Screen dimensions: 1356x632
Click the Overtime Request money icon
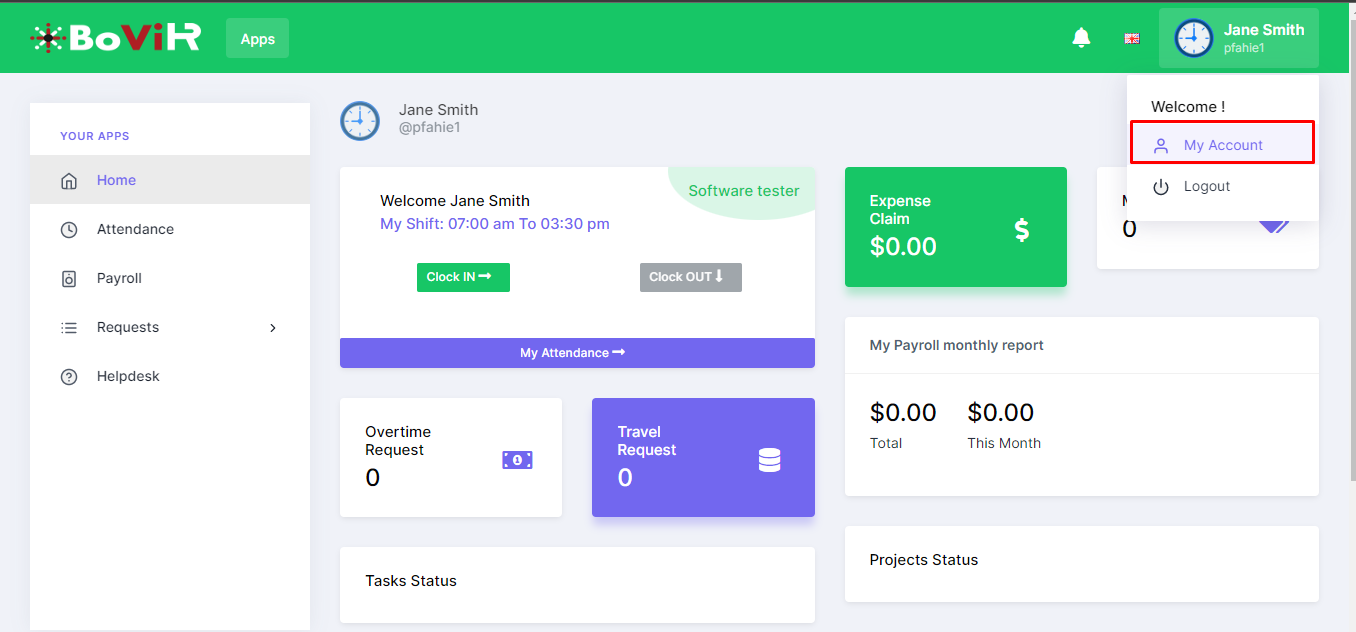tap(517, 460)
